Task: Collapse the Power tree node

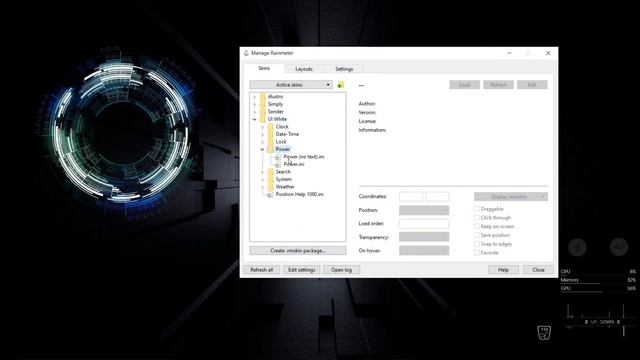Action: (262, 149)
